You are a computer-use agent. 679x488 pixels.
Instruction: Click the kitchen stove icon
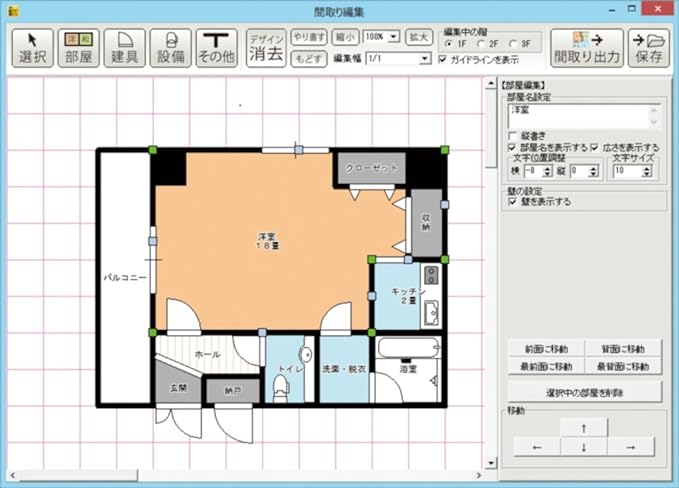click(x=431, y=275)
